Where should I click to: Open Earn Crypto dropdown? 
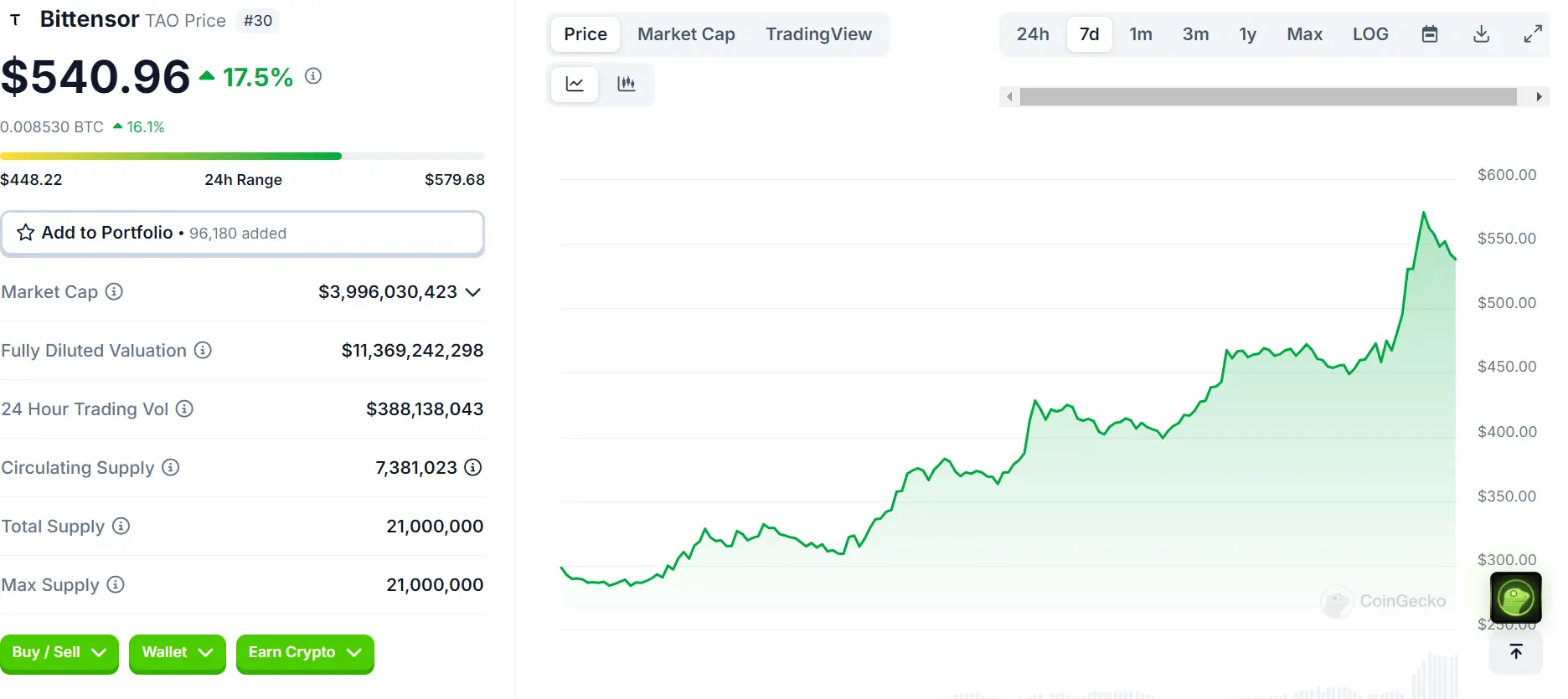[x=305, y=653]
